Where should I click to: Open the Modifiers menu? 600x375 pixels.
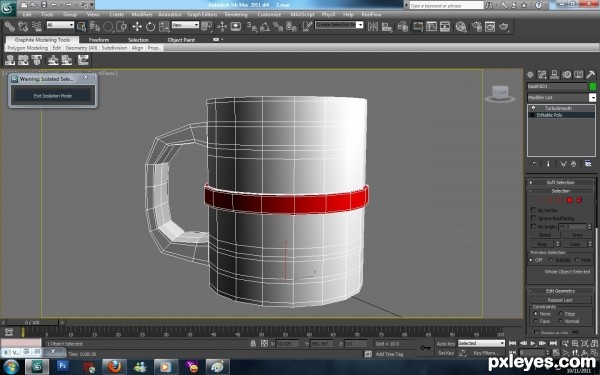[x=142, y=15]
